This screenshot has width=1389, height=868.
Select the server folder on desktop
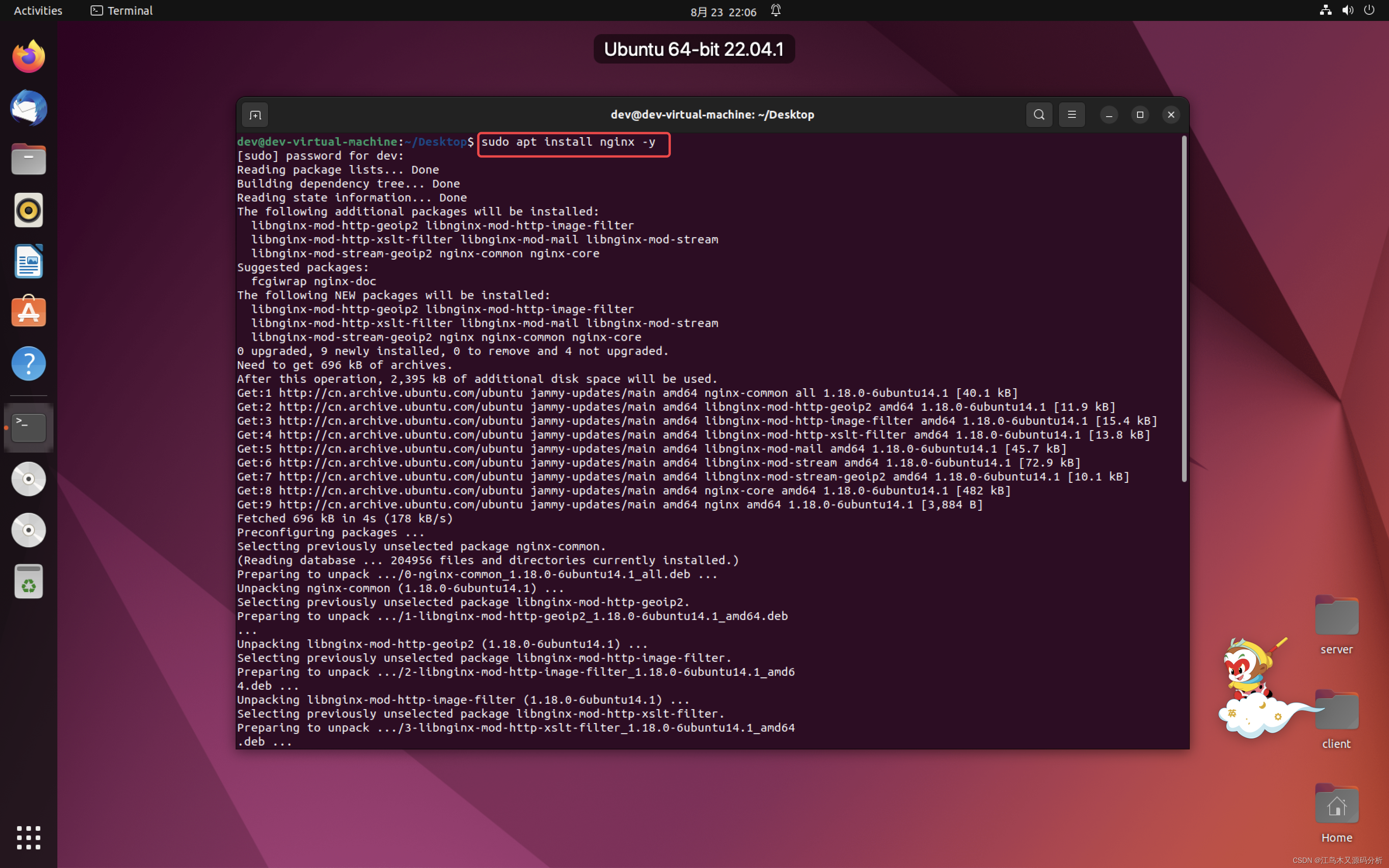coord(1336,624)
